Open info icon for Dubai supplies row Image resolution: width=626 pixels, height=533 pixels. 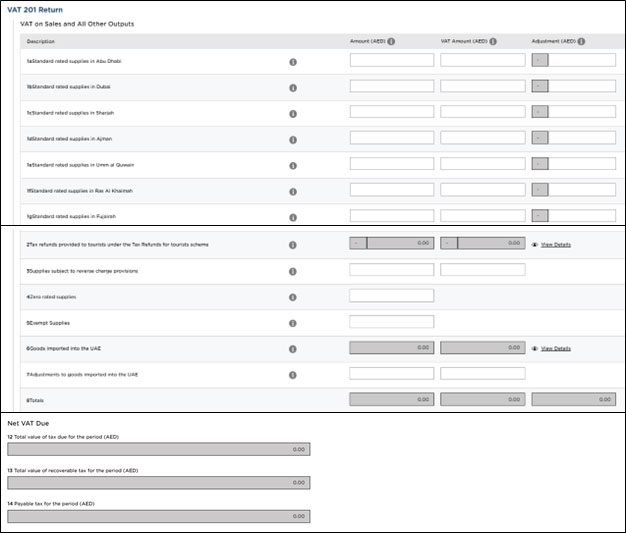point(293,88)
